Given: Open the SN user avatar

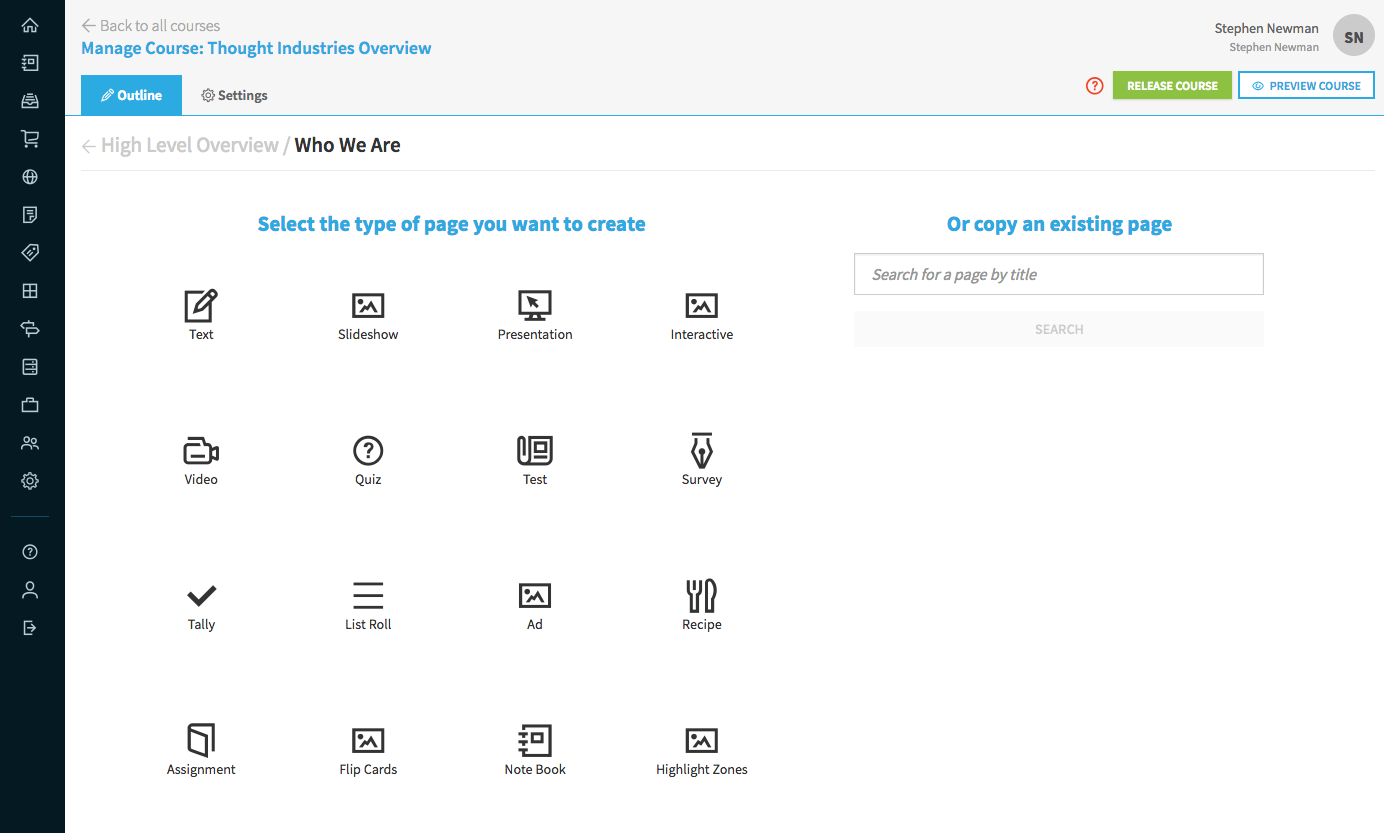Looking at the screenshot, I should point(1353,37).
